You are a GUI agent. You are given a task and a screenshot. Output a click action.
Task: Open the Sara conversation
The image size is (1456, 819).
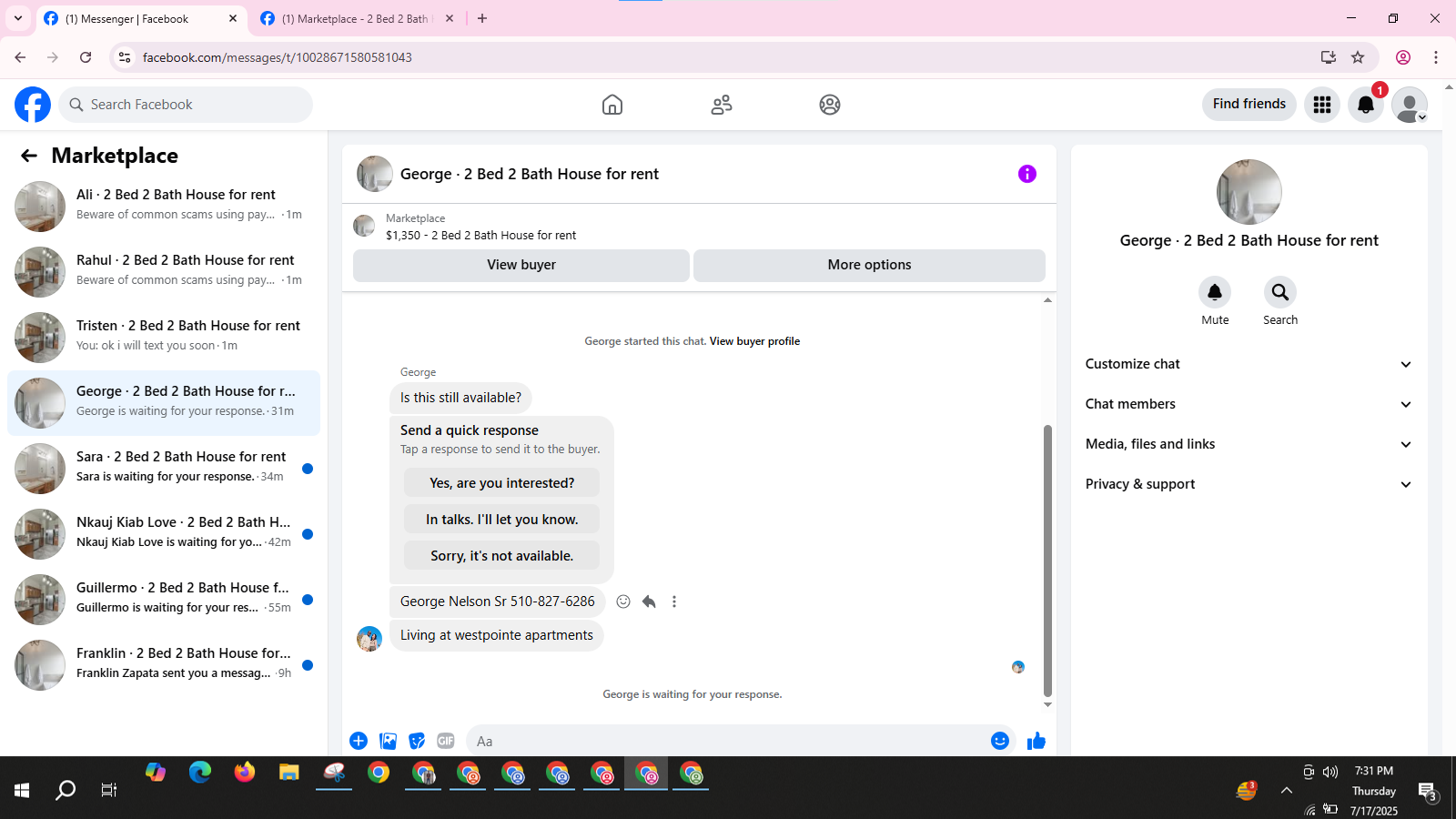tap(164, 469)
